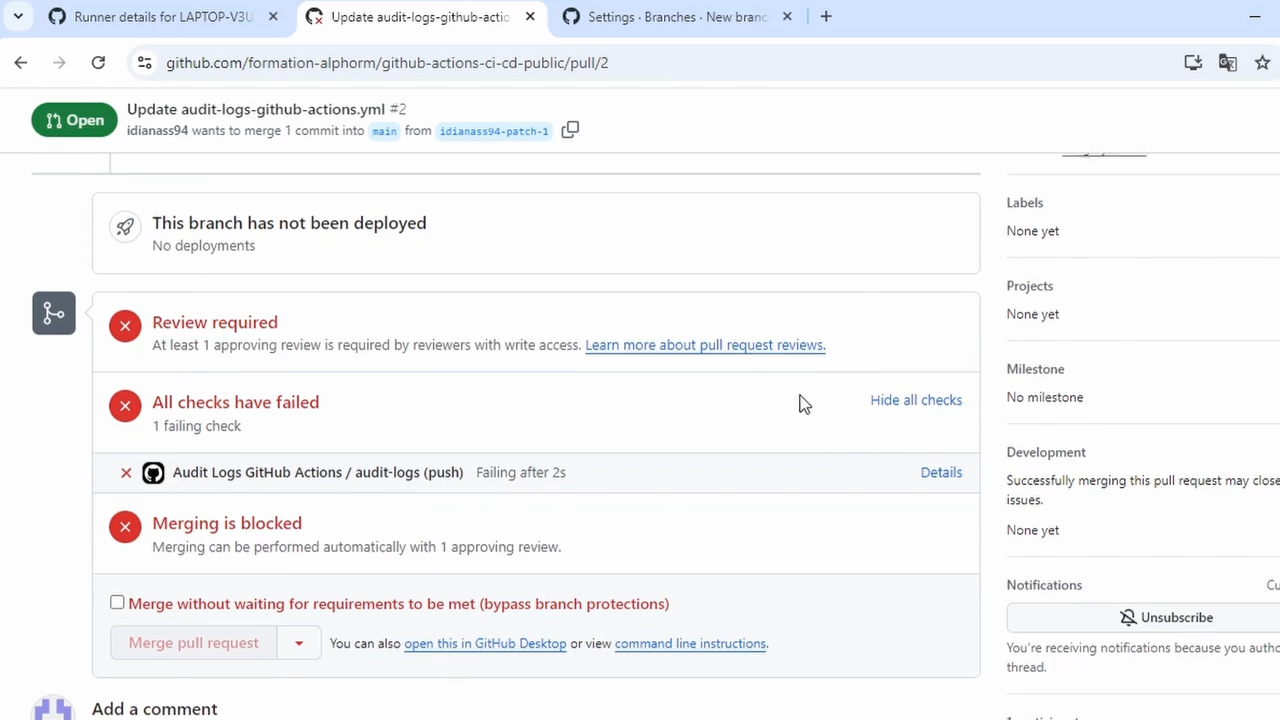Viewport: 1280px width, 720px height.
Task: Open this pull request in GitHub Desktop
Action: click(x=485, y=643)
